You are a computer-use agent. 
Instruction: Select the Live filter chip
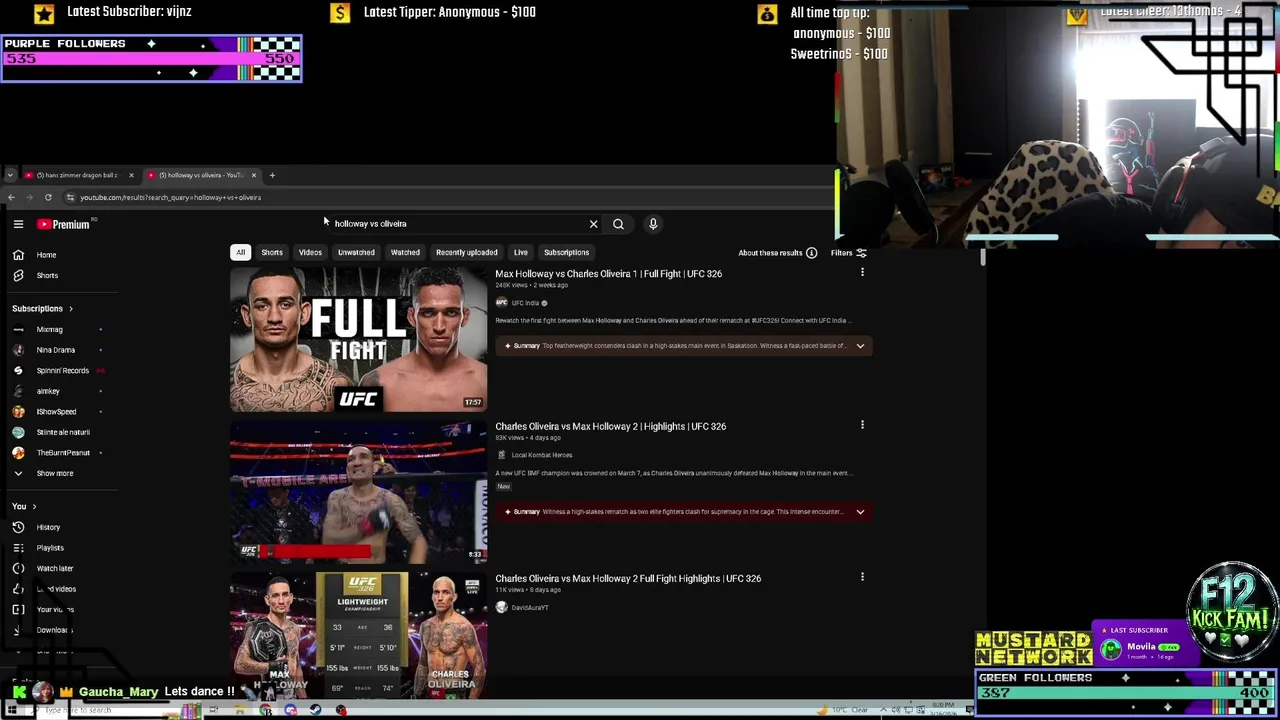point(520,253)
